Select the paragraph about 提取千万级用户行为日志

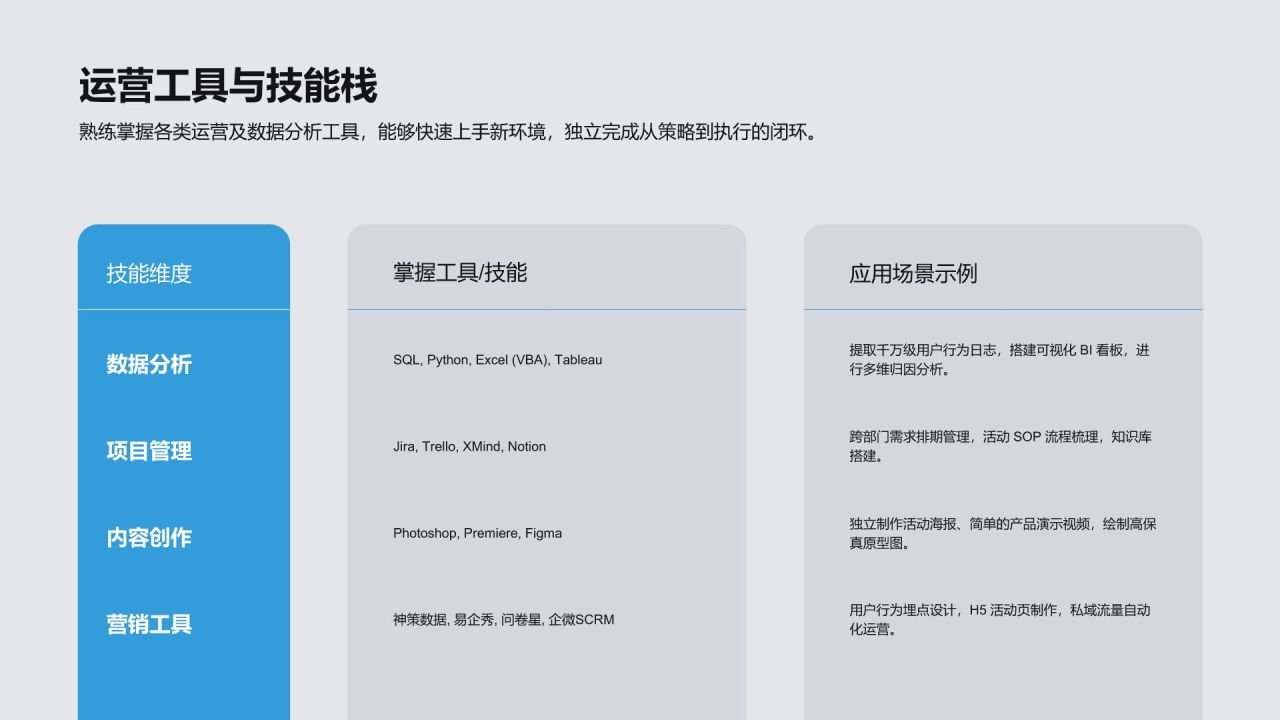point(999,360)
